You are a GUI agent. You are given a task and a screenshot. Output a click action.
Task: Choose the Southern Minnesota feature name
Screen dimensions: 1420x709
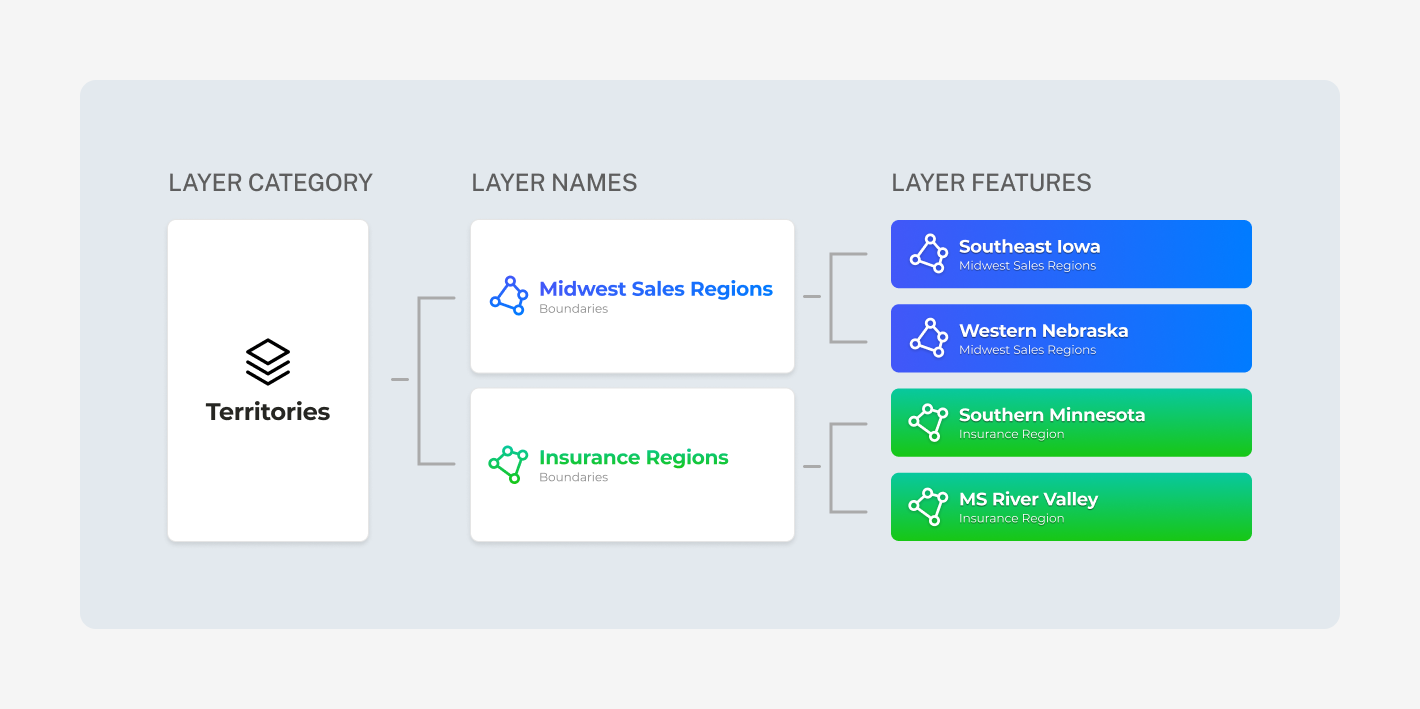[1052, 414]
